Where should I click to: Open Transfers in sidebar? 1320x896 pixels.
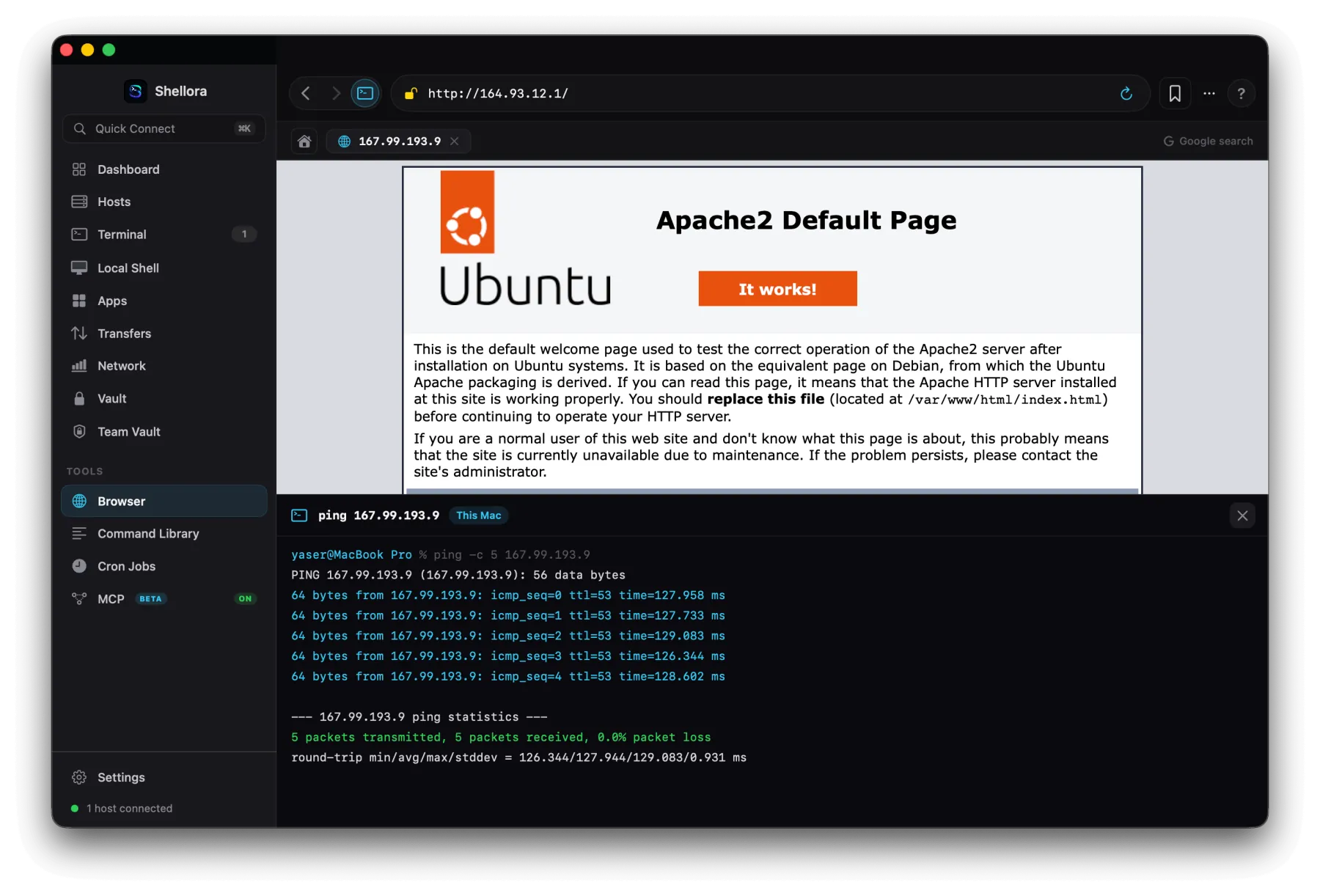164,333
